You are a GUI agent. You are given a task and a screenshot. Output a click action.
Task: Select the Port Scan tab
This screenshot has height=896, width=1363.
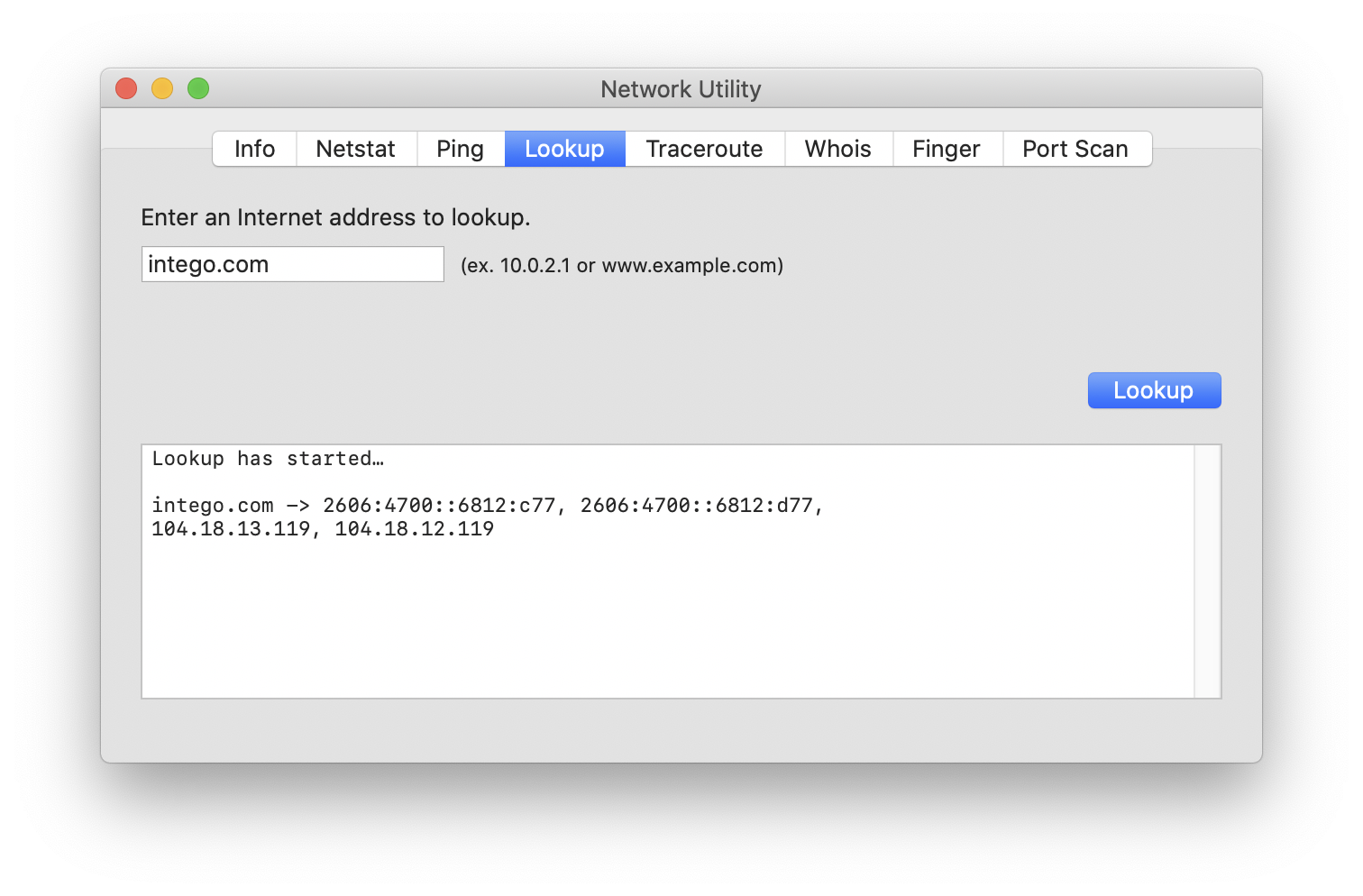tap(1076, 149)
